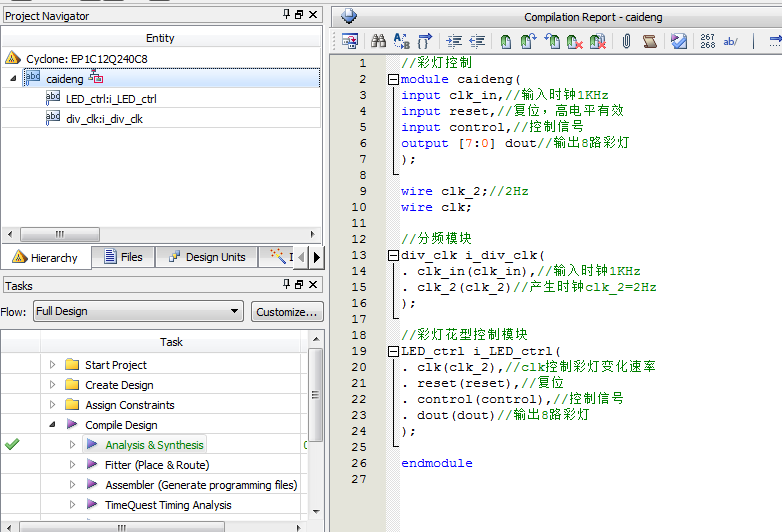Viewport: 782px width, 532px height.
Task: Click the Customize... button
Action: (287, 311)
